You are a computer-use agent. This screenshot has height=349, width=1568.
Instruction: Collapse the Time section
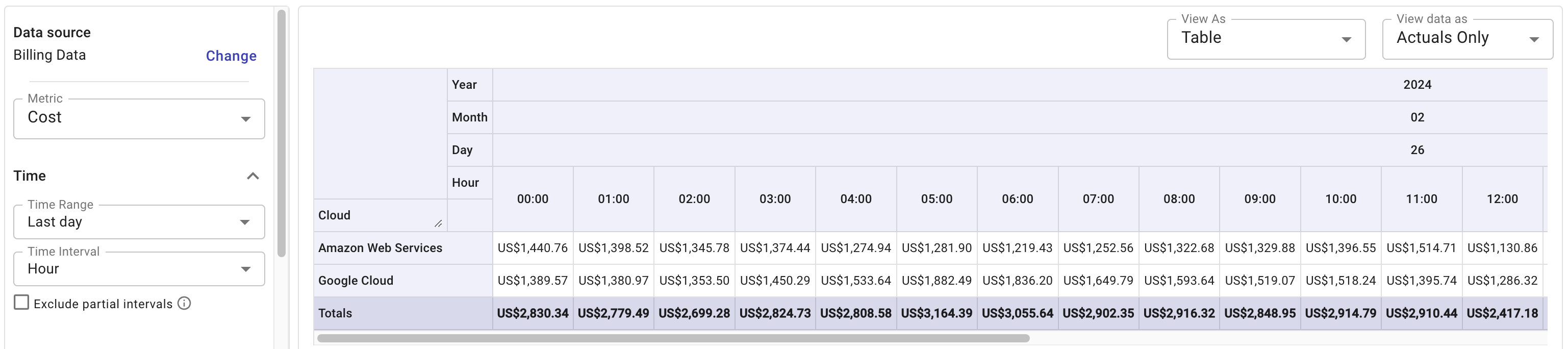click(253, 176)
